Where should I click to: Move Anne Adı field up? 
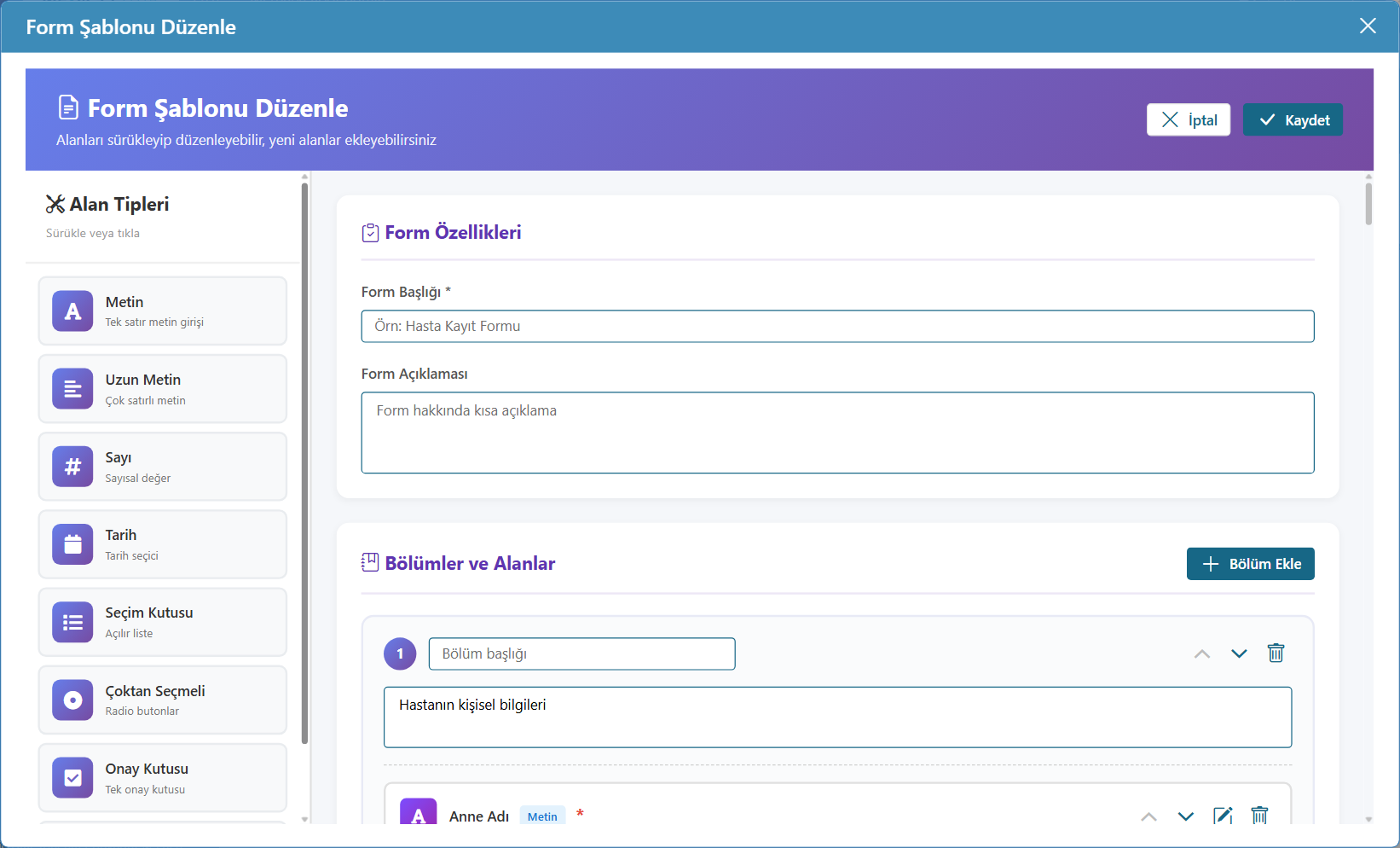tap(1149, 816)
